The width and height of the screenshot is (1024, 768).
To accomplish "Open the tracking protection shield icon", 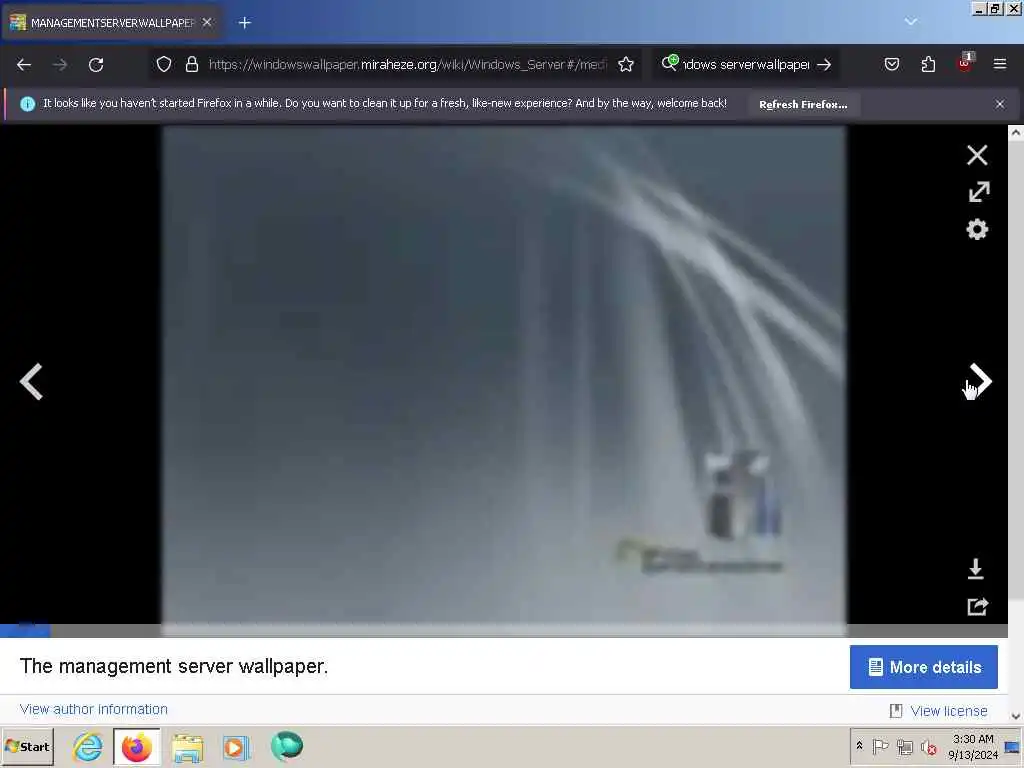I will [164, 64].
